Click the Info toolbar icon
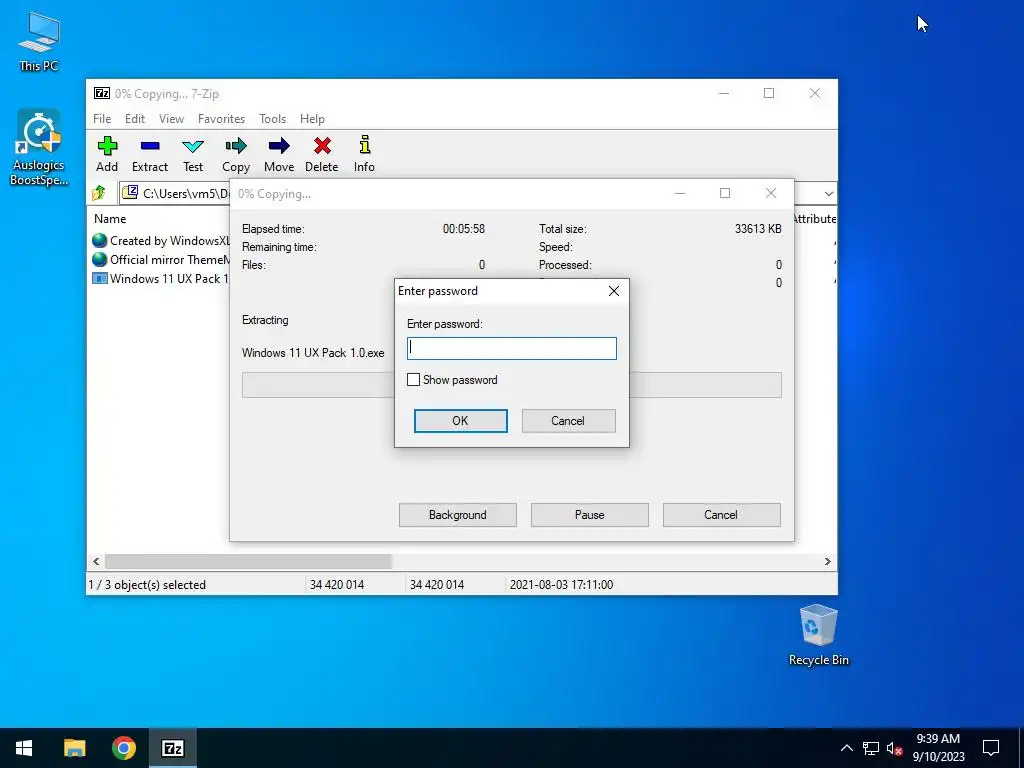1024x768 pixels. coord(364,155)
